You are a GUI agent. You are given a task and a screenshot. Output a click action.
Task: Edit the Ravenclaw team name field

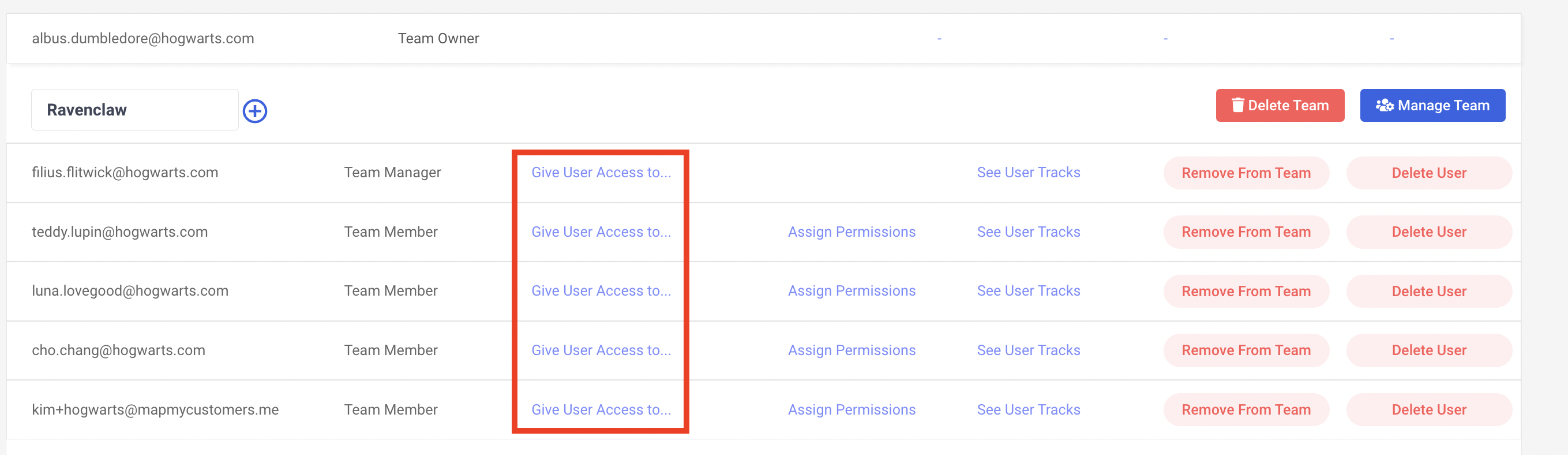[134, 110]
